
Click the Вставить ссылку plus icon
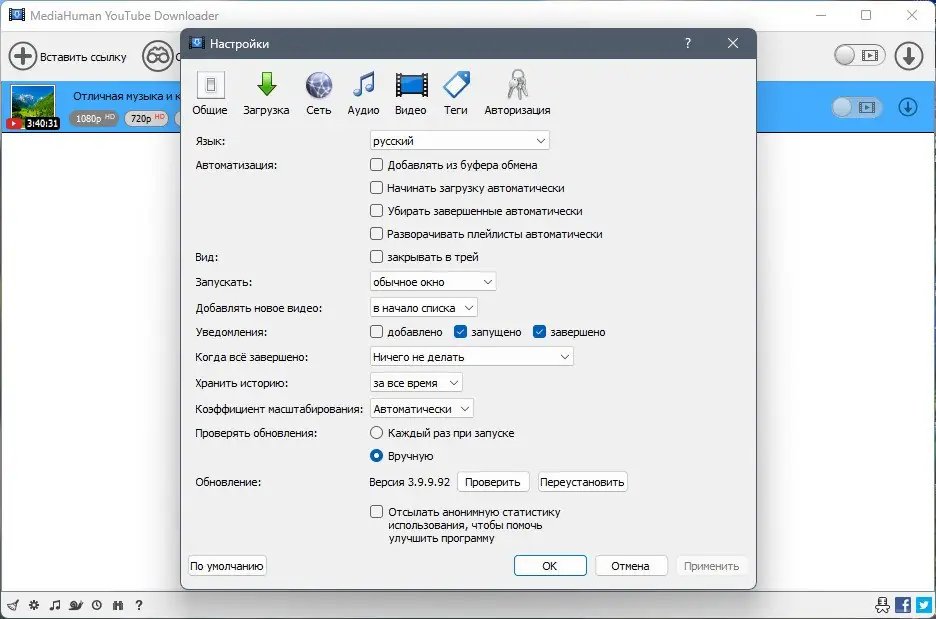pyautogui.click(x=23, y=57)
